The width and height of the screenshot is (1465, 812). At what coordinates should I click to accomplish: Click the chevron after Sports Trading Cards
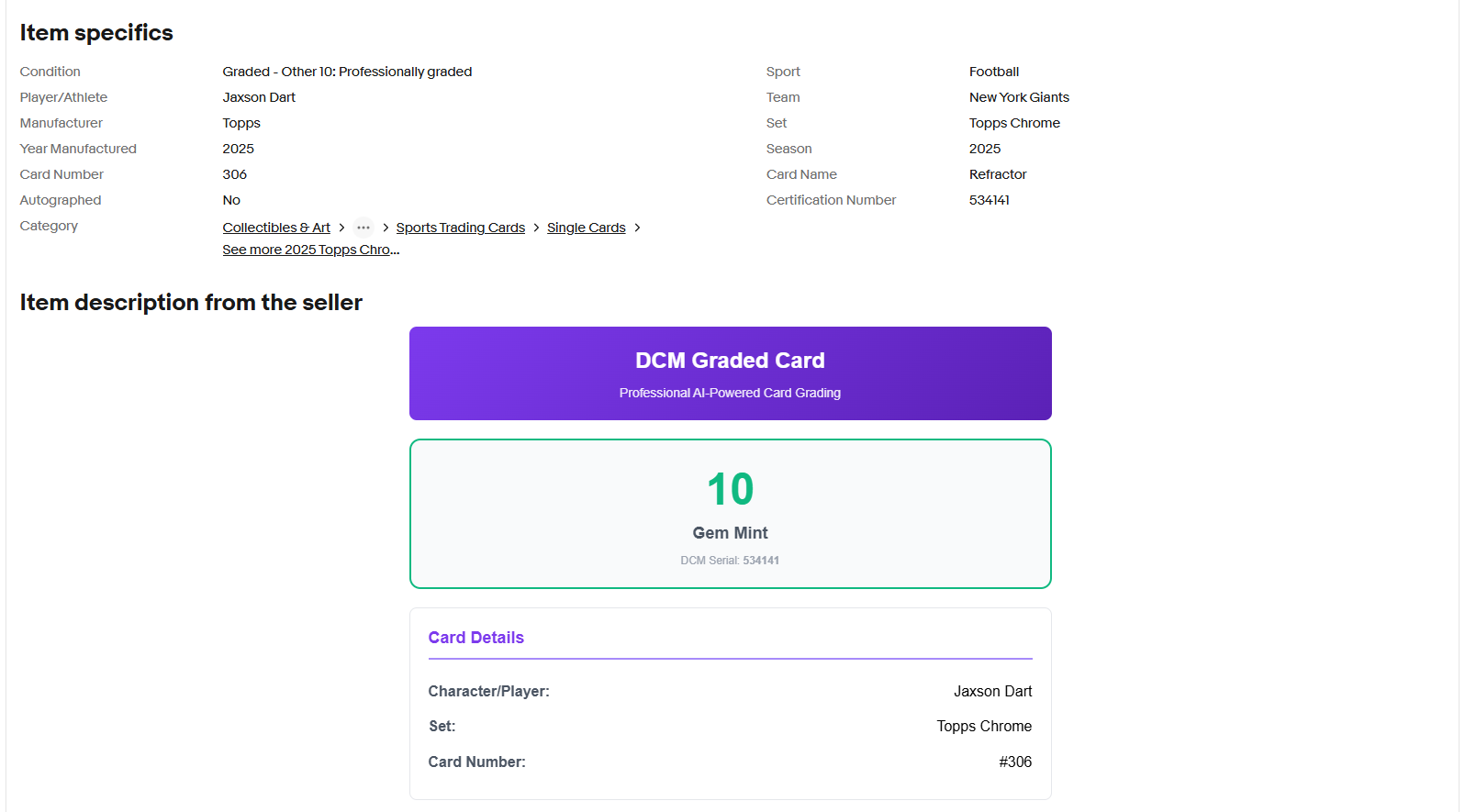pyautogui.click(x=536, y=228)
